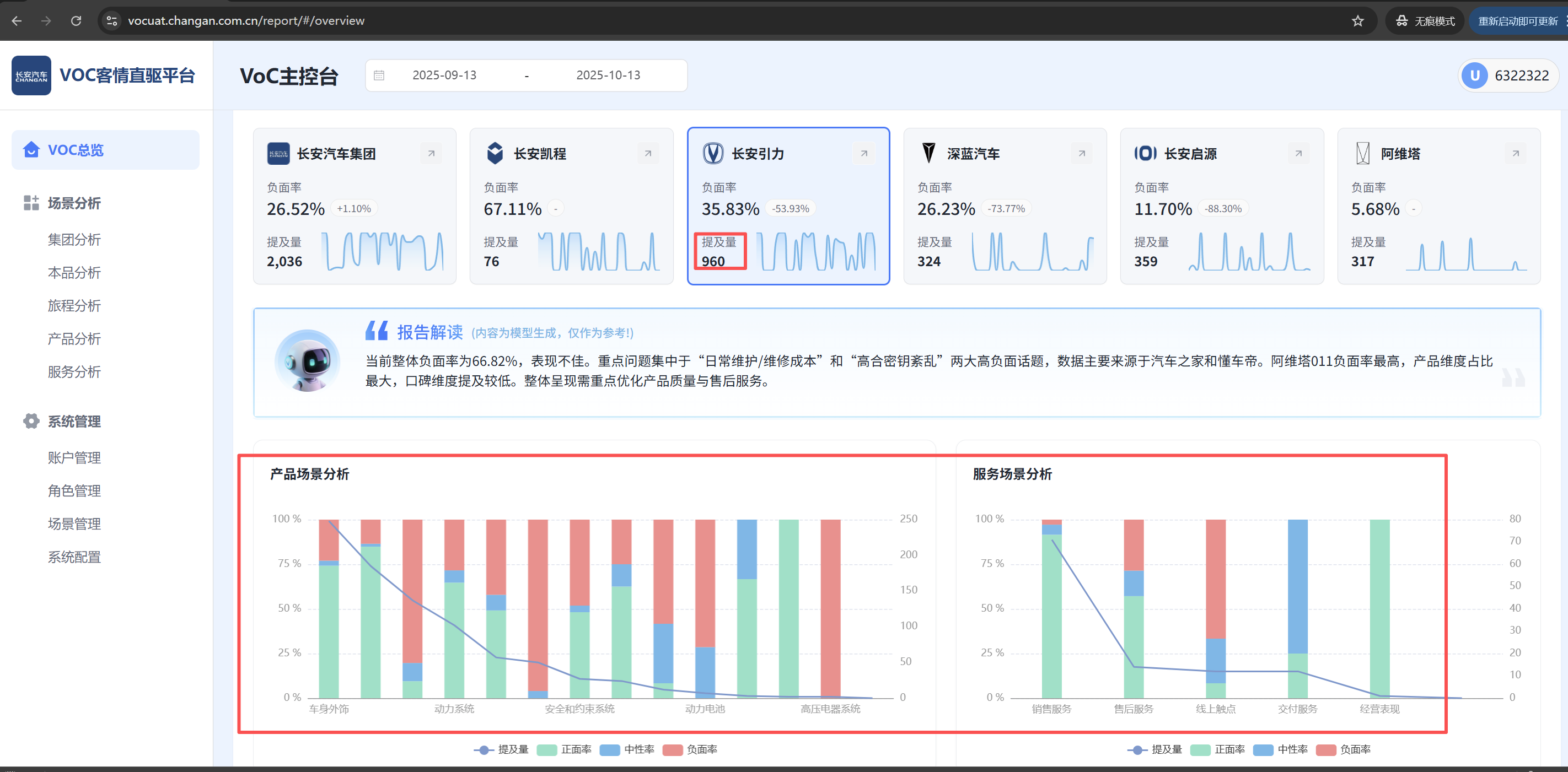
Task: Click the calendar icon in date range
Action: point(379,75)
